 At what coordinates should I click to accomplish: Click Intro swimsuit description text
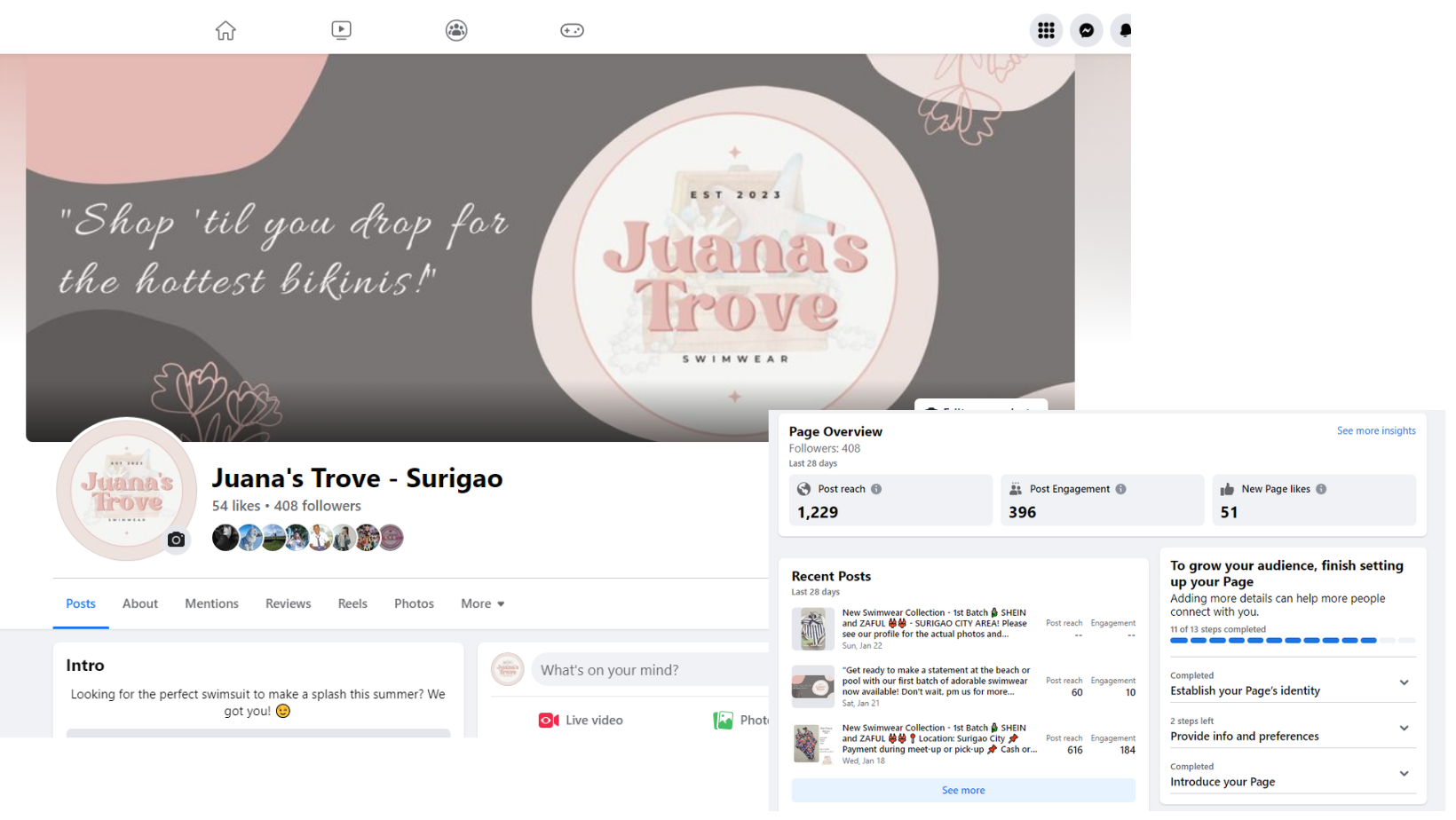pyautogui.click(x=258, y=703)
